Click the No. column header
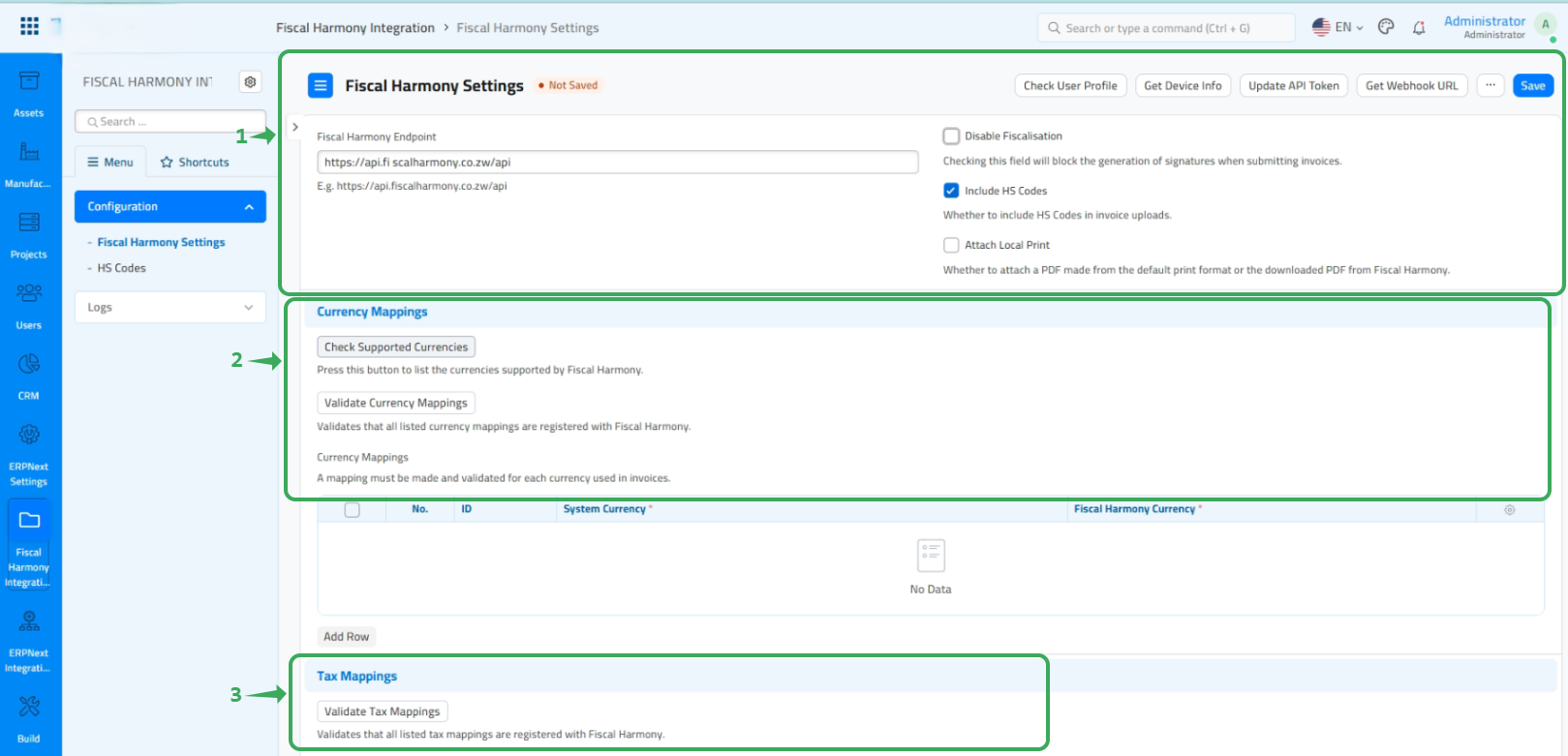1568x756 pixels. 420,509
